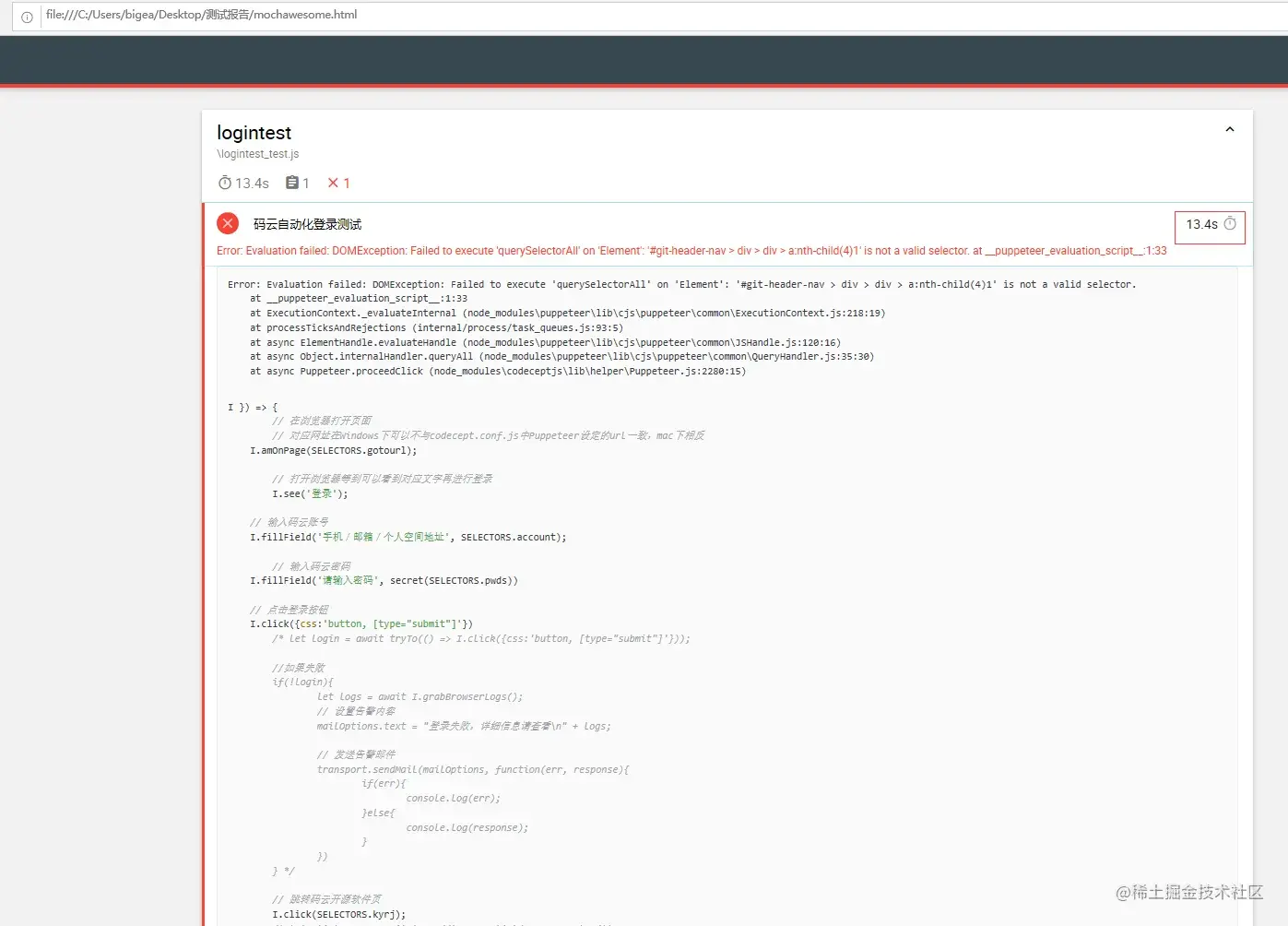Click the suite duration stopwatch icon
Viewport: 1288px width, 926px height.
pyautogui.click(x=225, y=183)
